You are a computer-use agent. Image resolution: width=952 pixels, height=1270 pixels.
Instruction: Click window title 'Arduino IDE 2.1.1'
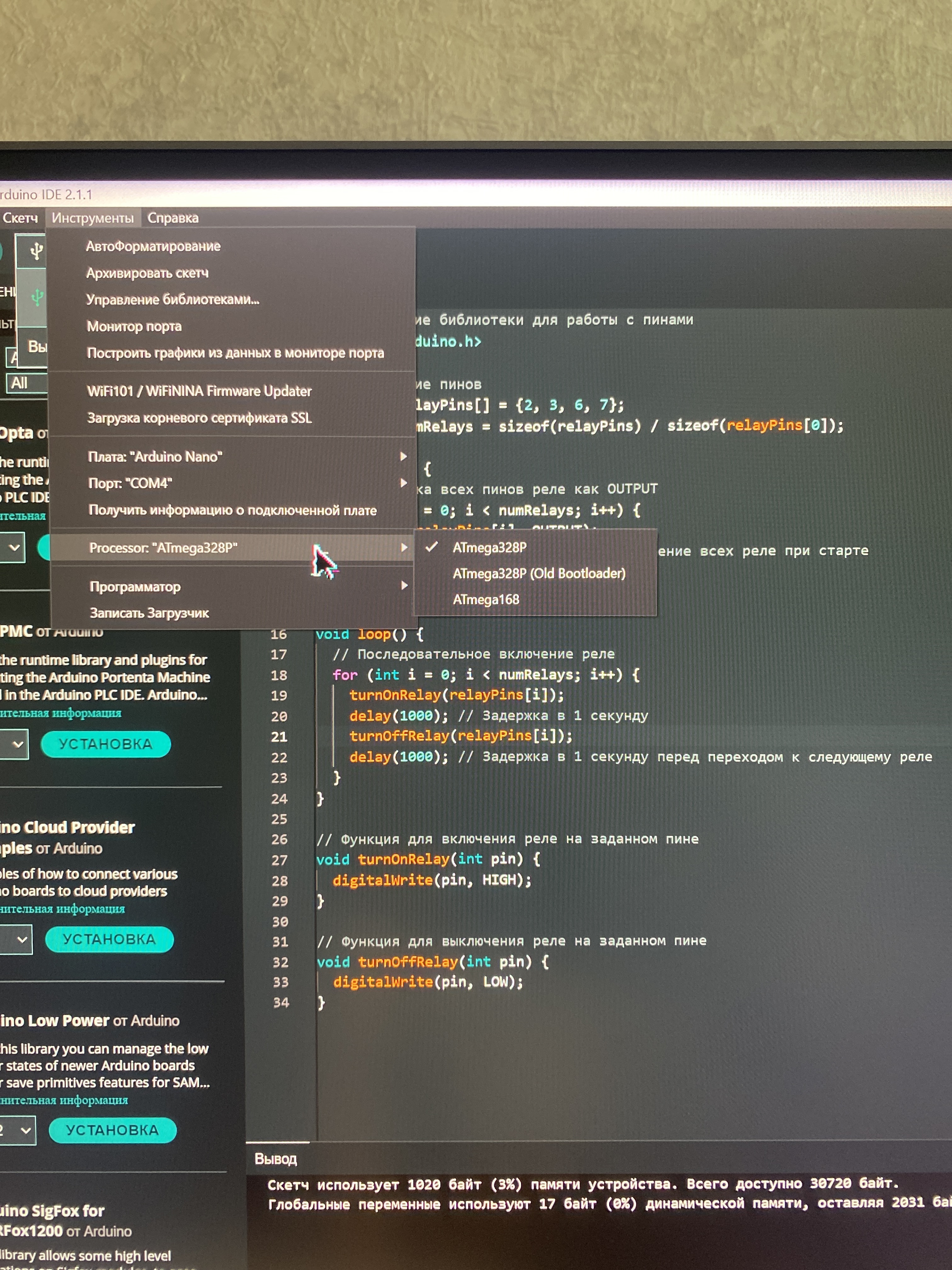click(x=46, y=195)
